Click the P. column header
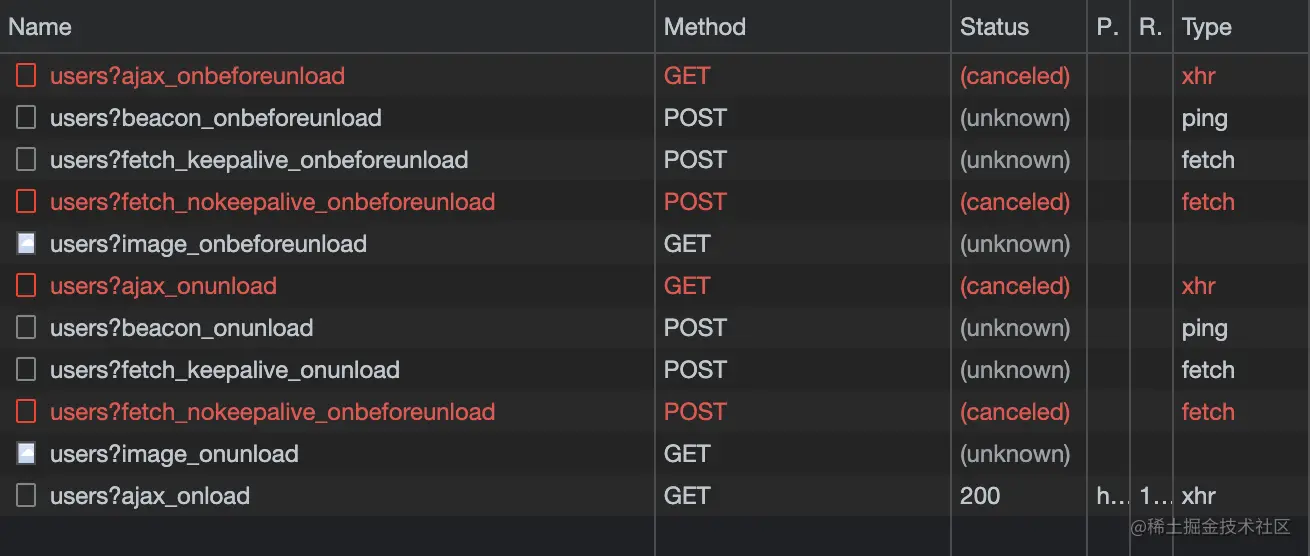The image size is (1310, 556). click(1109, 27)
